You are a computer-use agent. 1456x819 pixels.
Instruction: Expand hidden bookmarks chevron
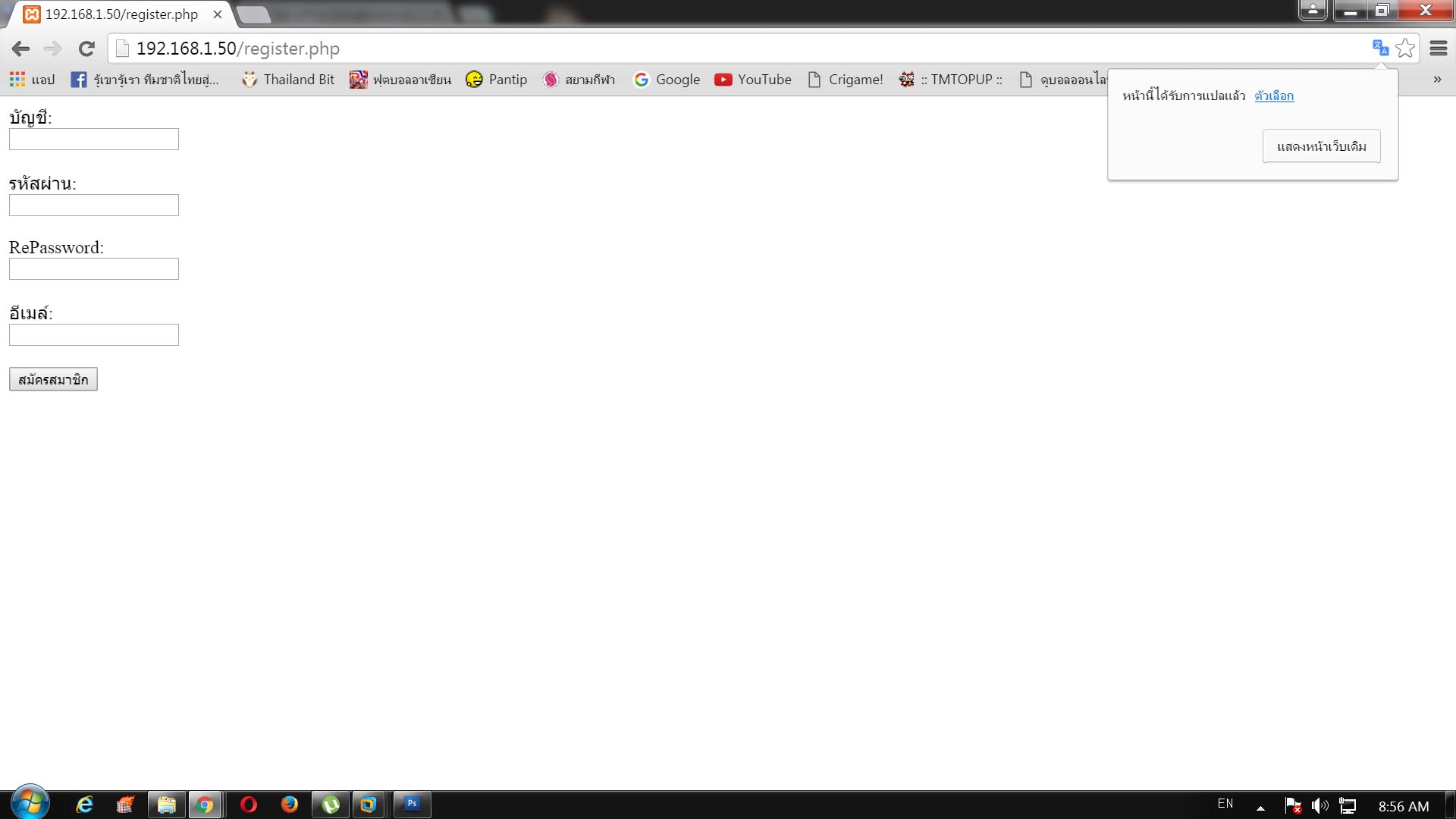[1437, 80]
